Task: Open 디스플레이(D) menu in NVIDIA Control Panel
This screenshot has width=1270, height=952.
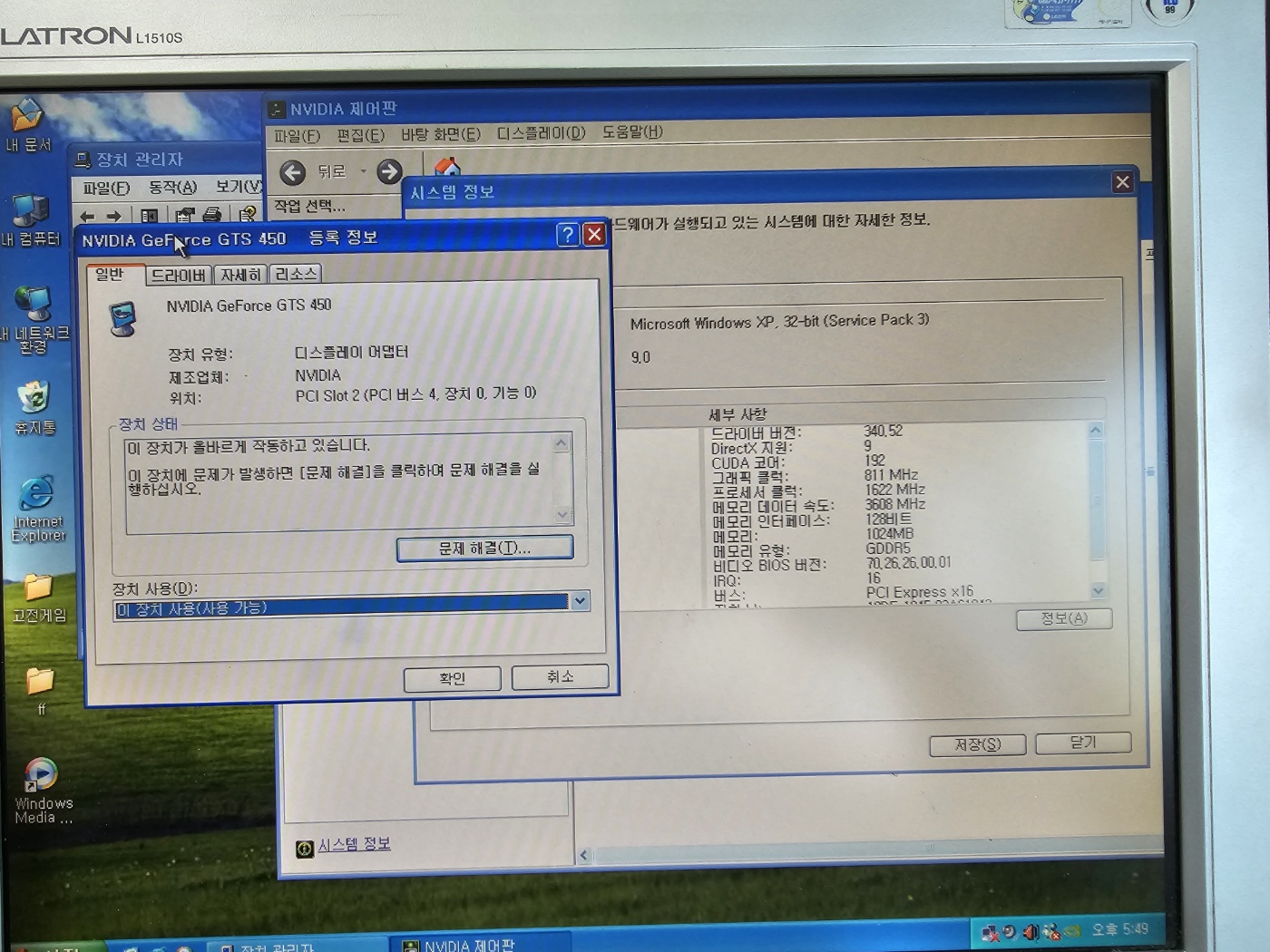Action: (541, 132)
